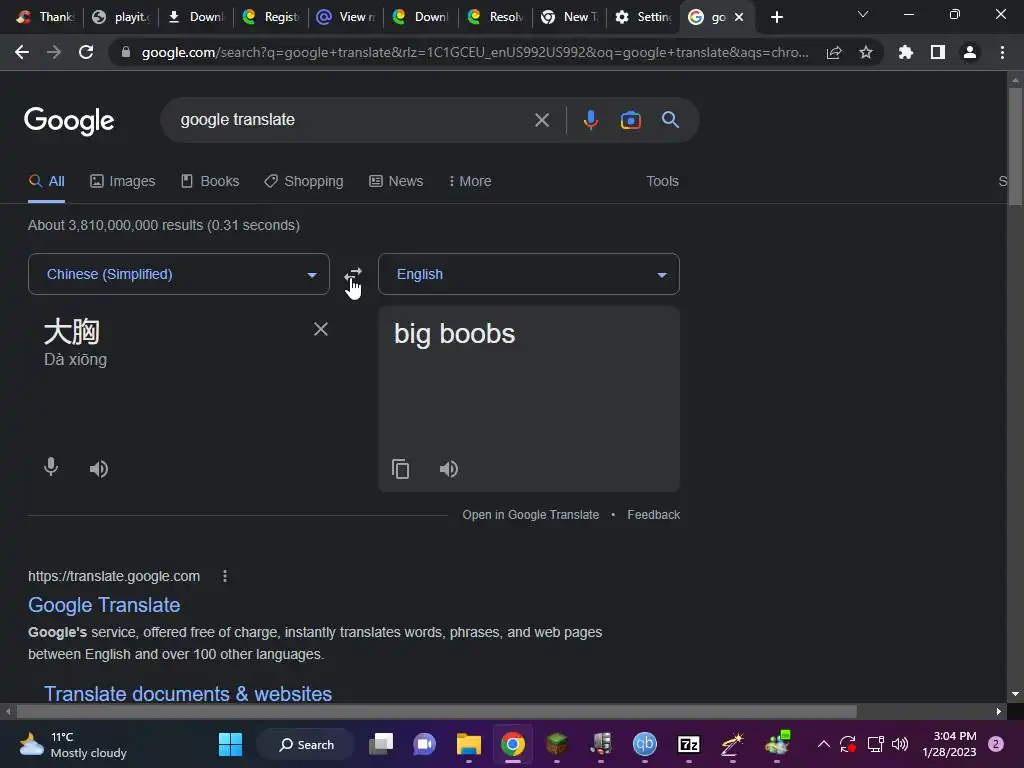The image size is (1024, 768).
Task: Open the Google Translate result title
Action: (x=104, y=605)
